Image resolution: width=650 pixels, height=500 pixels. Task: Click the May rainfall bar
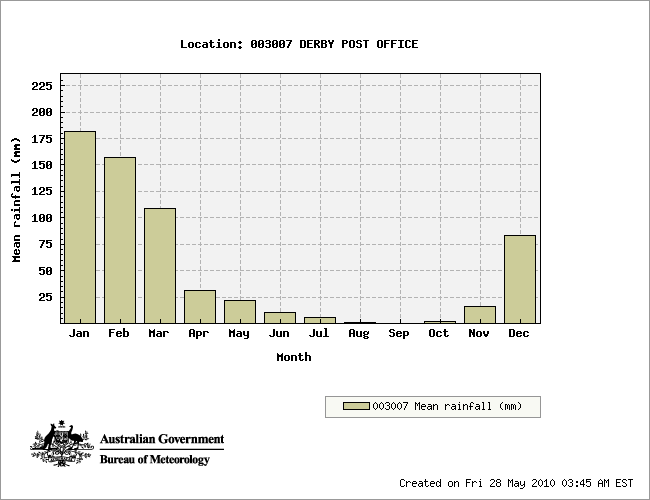[x=240, y=312]
